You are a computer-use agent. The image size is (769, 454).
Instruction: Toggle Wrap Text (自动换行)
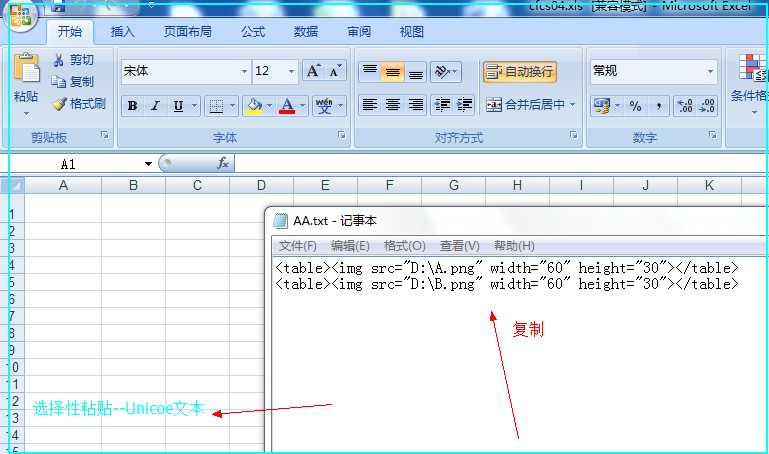[519, 72]
